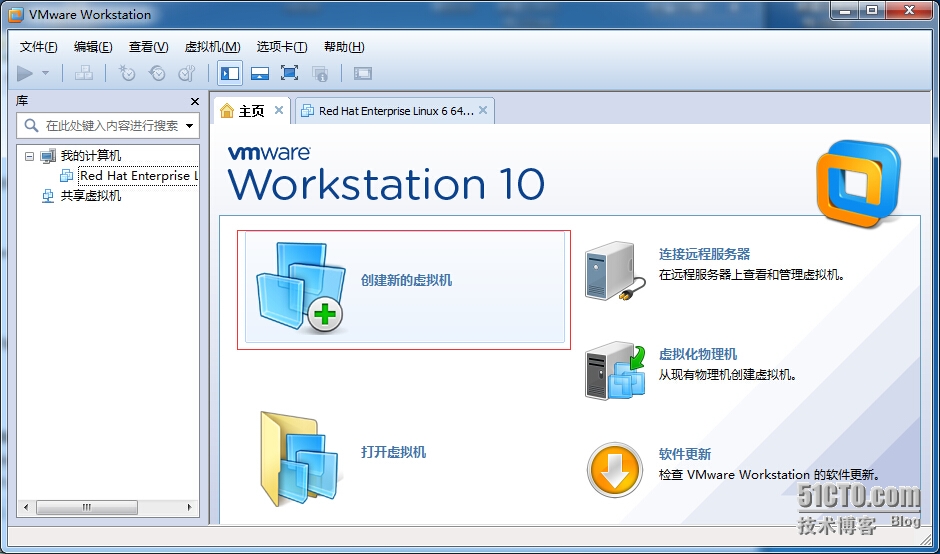
Task: Close the 库 library panel
Action: click(194, 101)
